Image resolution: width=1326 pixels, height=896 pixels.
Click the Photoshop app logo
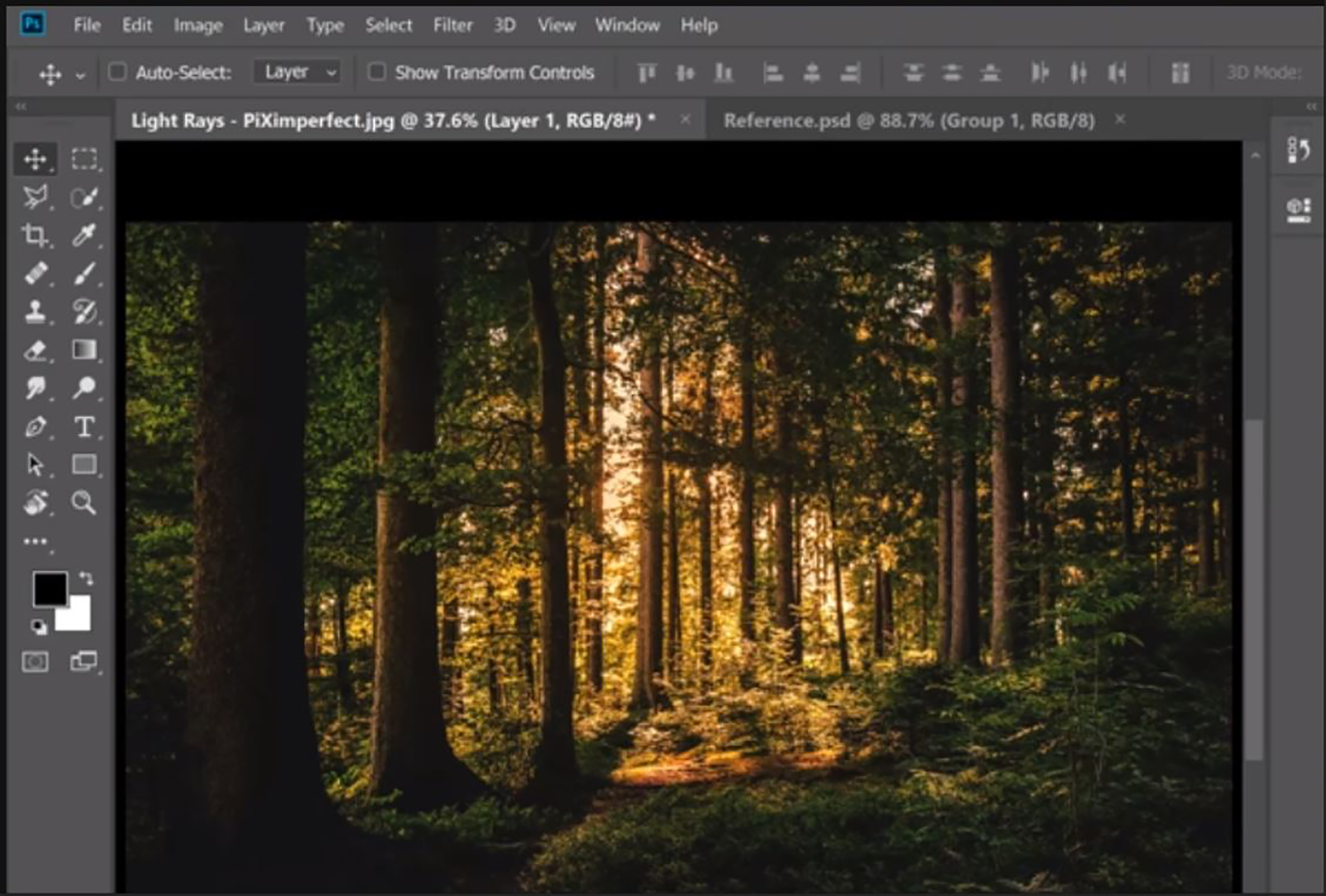(x=32, y=24)
